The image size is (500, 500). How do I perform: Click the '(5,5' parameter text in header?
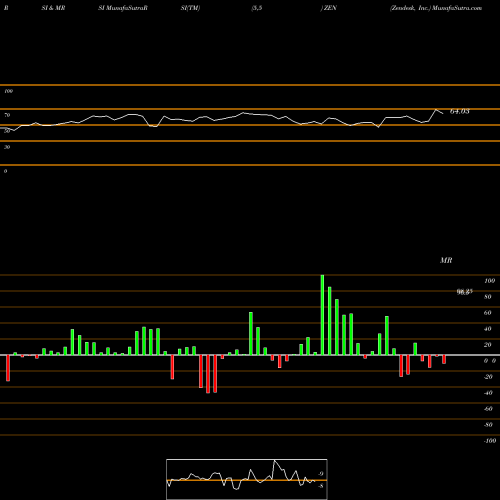[256, 8]
